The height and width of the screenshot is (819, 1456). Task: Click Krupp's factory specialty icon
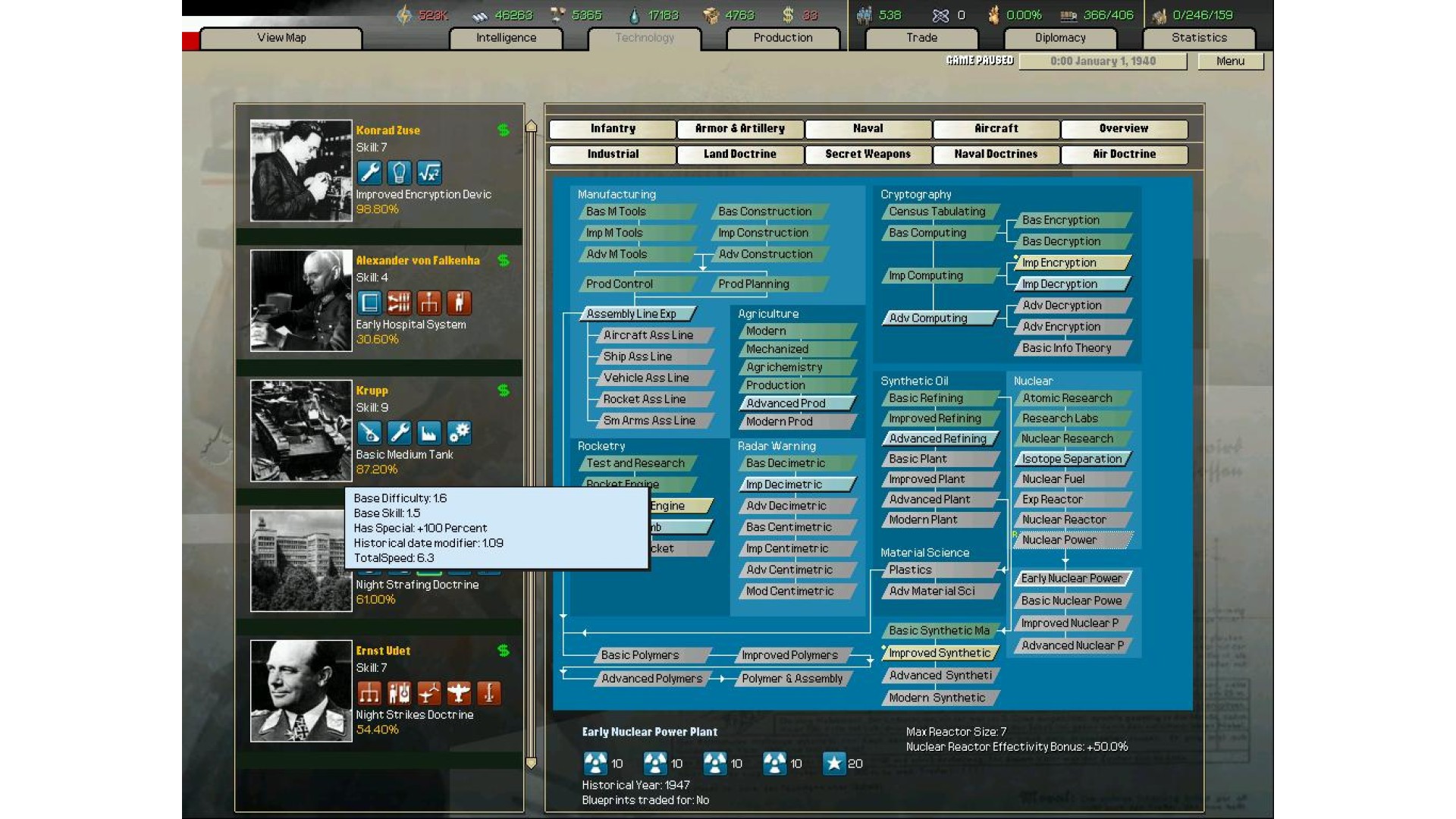coord(428,433)
